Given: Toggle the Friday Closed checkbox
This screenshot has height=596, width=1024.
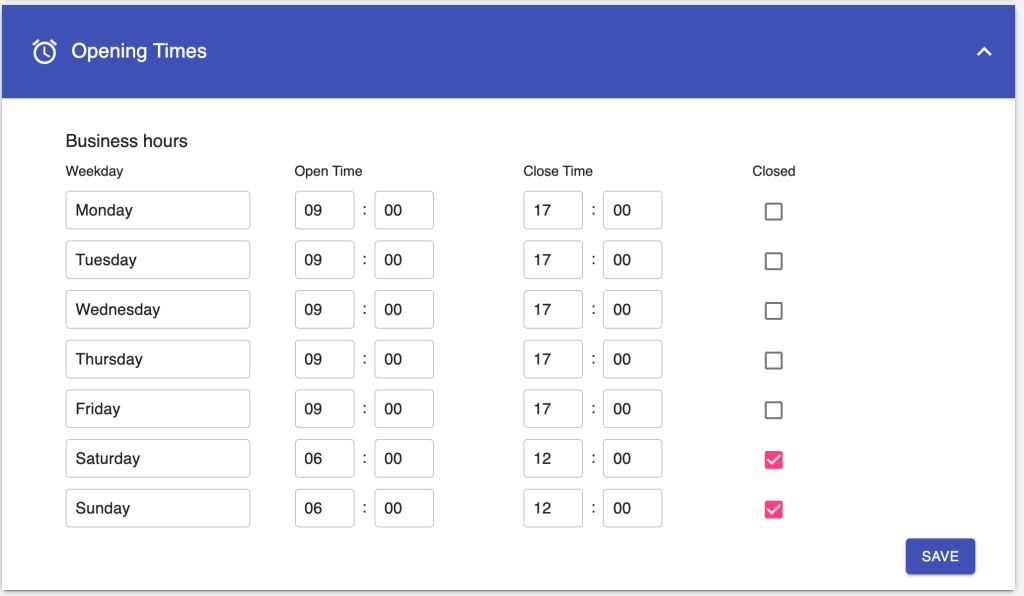Looking at the screenshot, I should coord(773,410).
